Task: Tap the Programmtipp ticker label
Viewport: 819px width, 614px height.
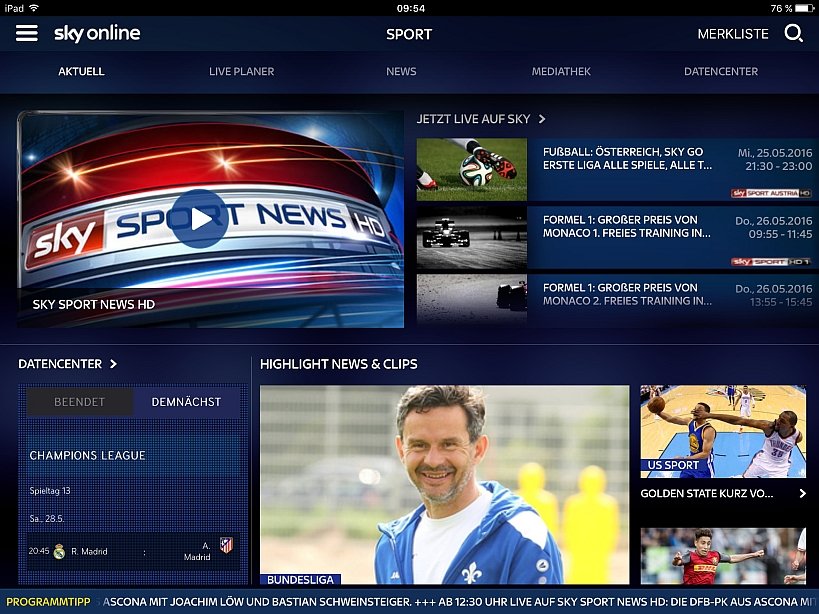Action: [x=48, y=602]
